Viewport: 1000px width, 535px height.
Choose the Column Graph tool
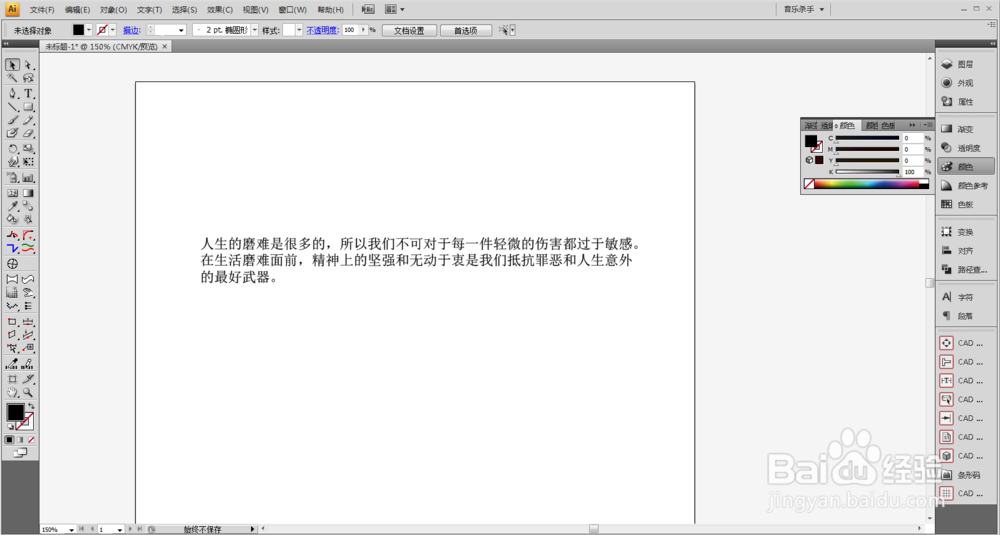[28, 178]
